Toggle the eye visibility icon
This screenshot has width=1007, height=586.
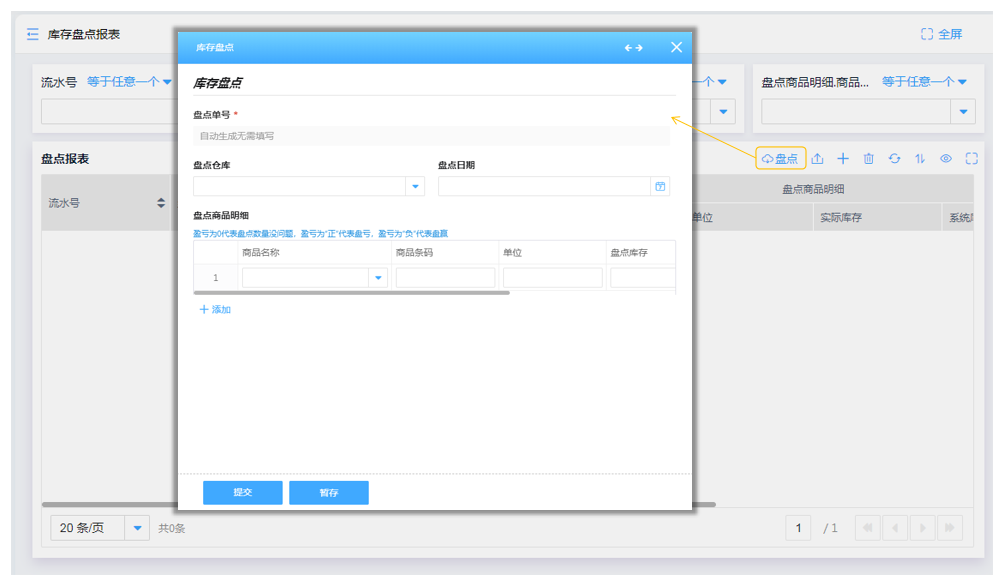(x=946, y=159)
